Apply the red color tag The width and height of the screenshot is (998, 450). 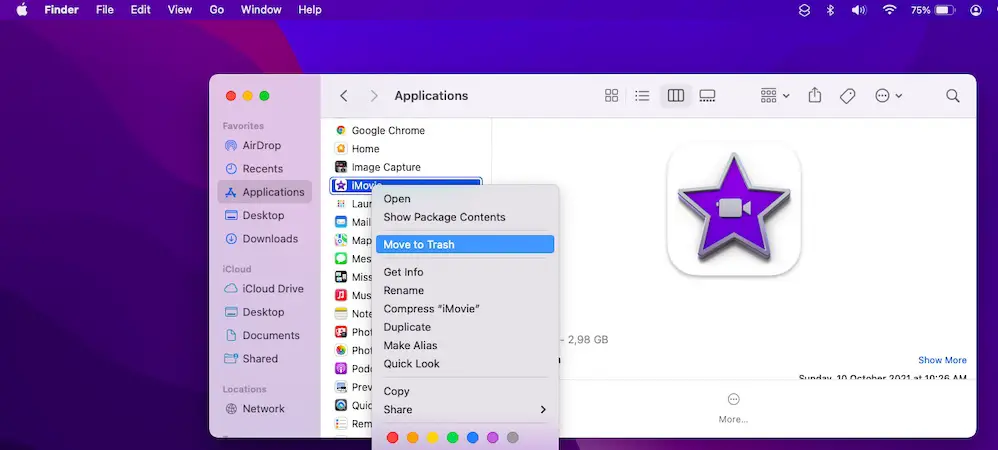coord(392,437)
